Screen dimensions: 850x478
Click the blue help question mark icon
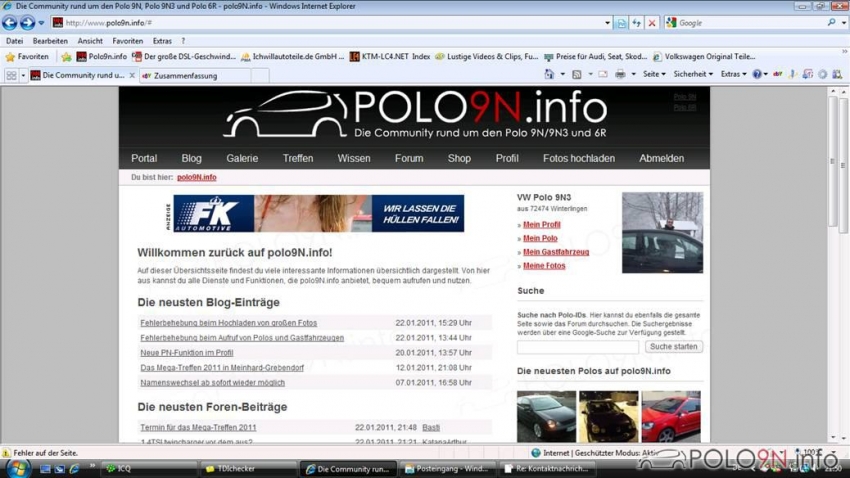point(757,74)
